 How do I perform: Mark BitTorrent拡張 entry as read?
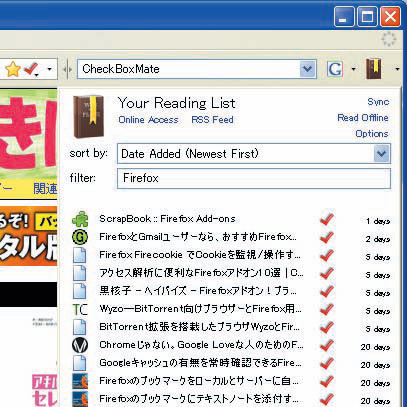(327, 327)
